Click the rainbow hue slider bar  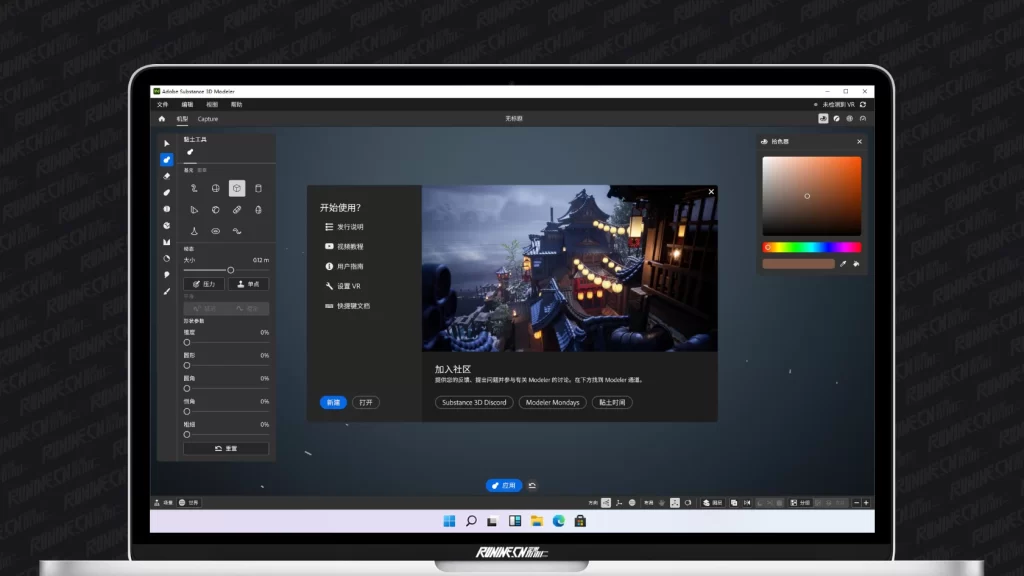click(x=811, y=247)
